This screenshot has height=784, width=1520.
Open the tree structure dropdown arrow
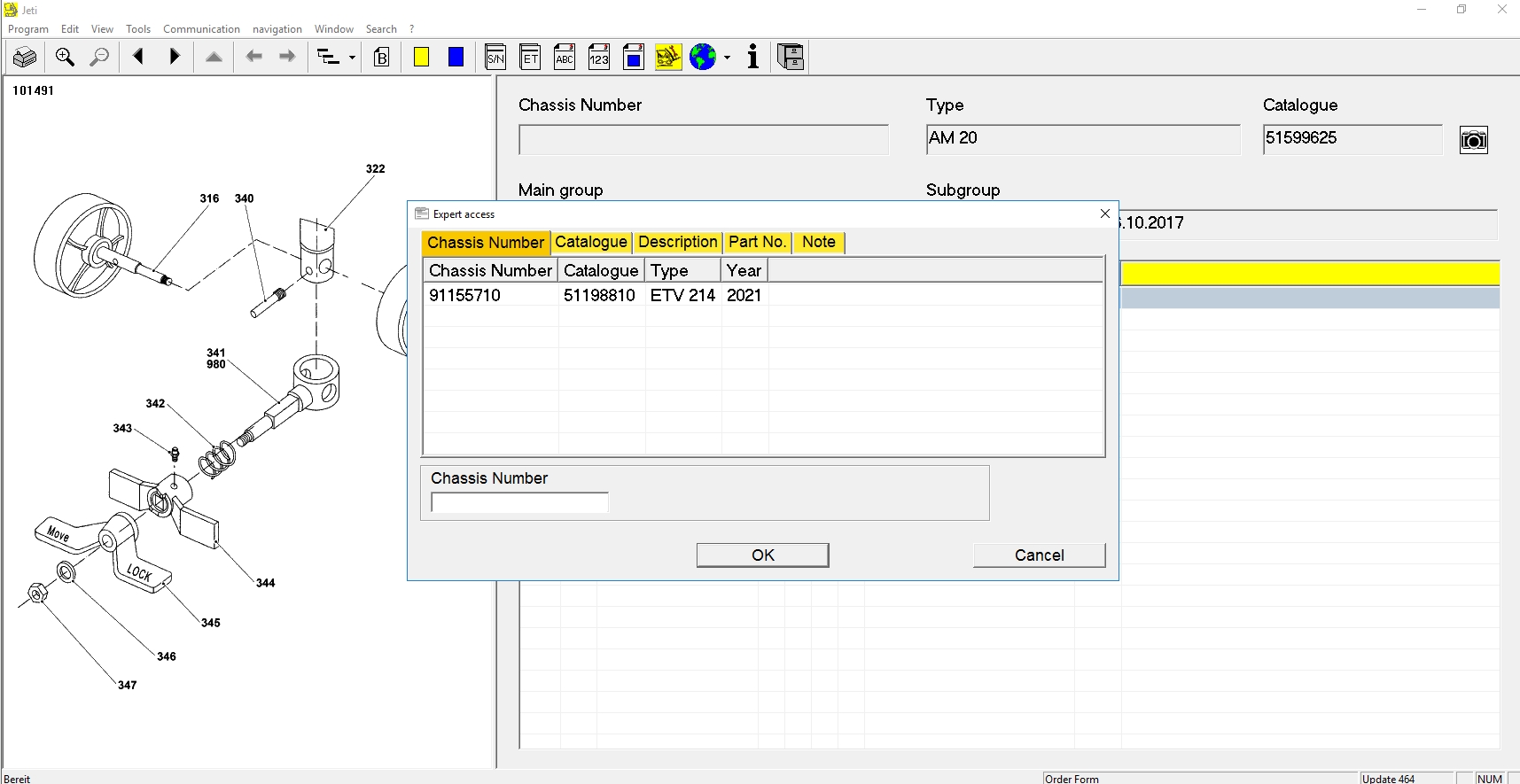point(352,58)
